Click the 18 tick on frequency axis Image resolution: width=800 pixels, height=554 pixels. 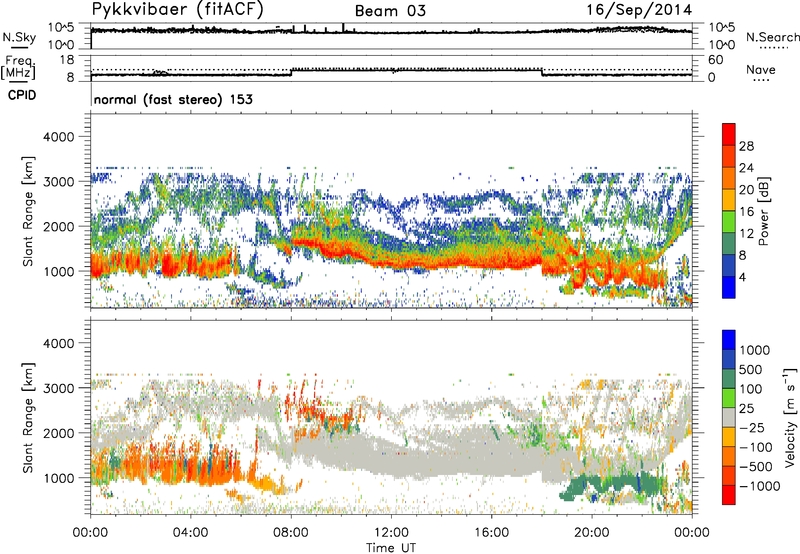point(66,60)
